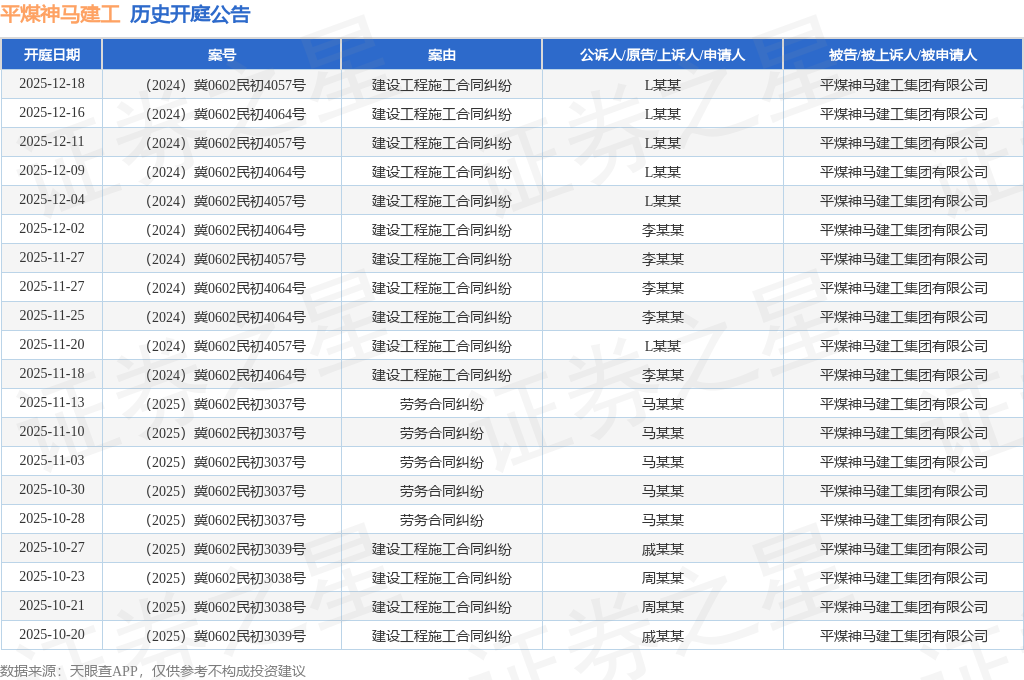Click 劳务合同纠纷 in the 2025-10-30 row
The width and height of the screenshot is (1024, 680).
click(x=441, y=491)
